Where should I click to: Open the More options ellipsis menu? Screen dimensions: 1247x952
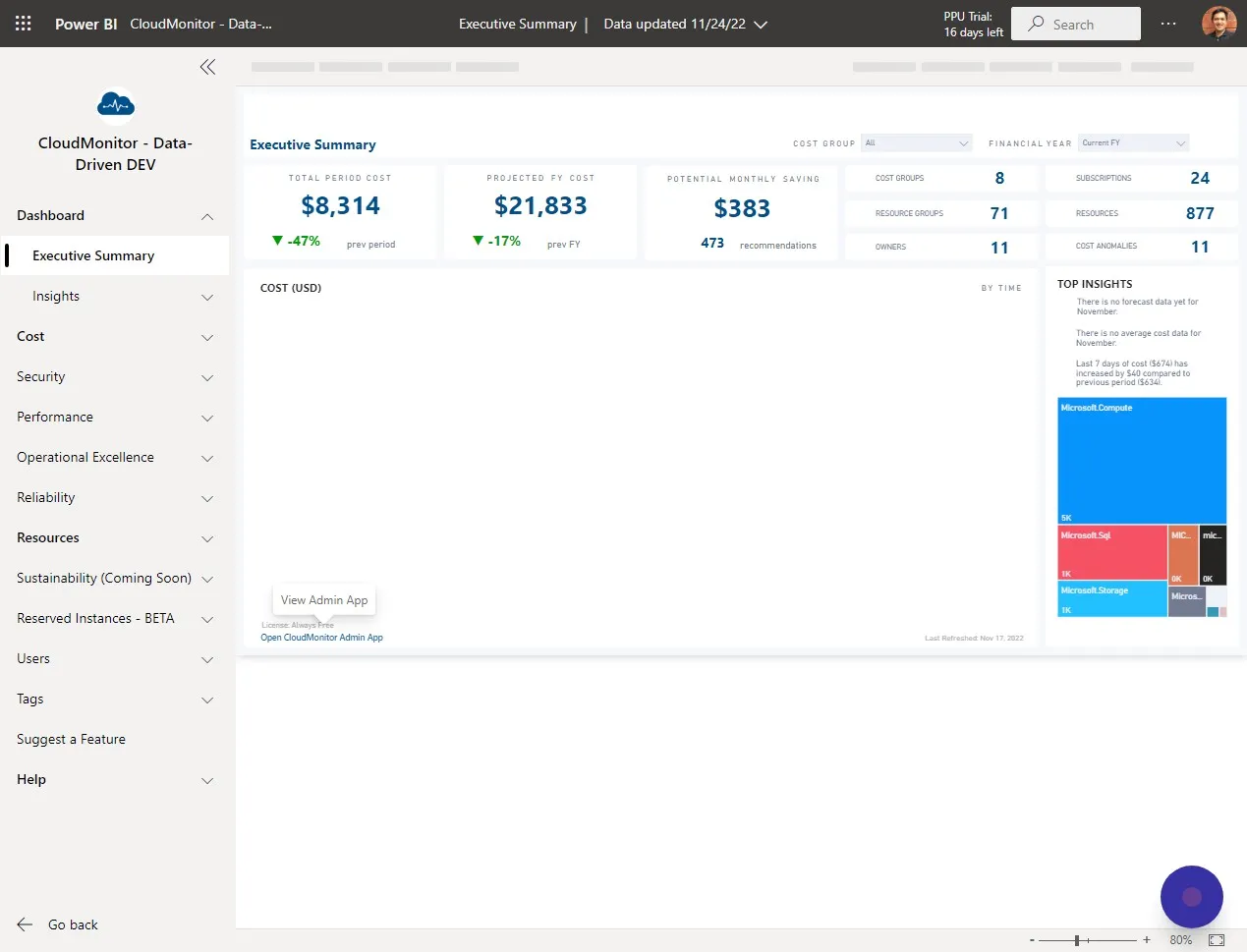coord(1168,24)
